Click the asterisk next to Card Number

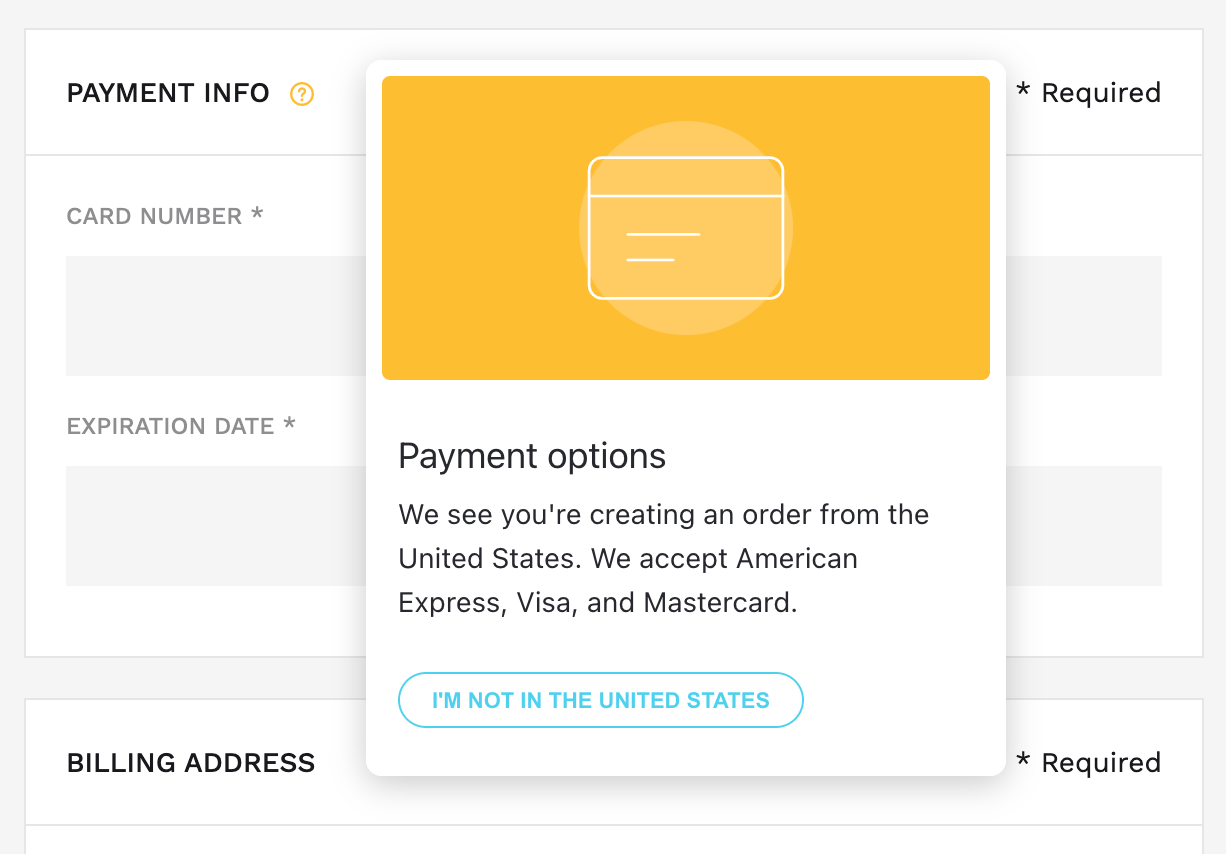pyautogui.click(x=257, y=215)
